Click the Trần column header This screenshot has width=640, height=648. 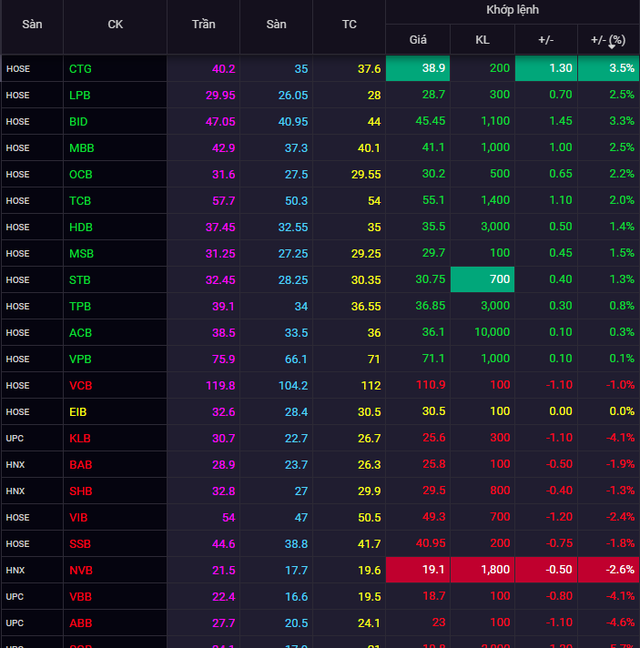tap(203, 24)
